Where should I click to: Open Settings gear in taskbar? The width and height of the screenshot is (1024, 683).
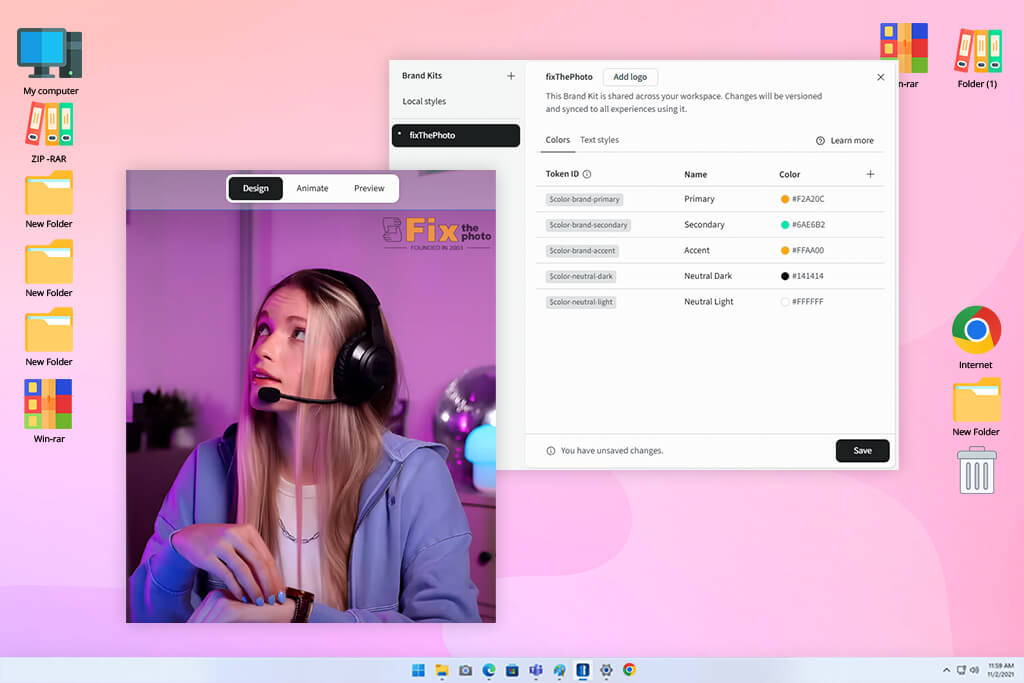tap(606, 670)
